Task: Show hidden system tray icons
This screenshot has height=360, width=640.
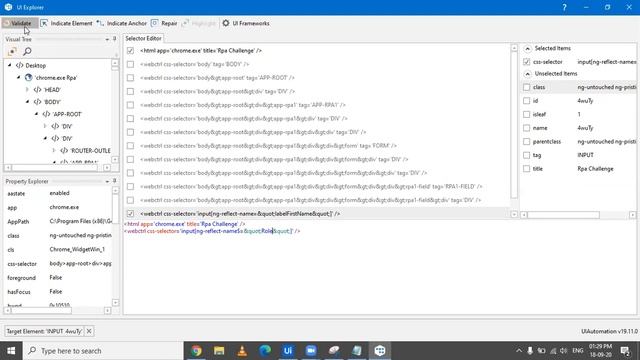Action: point(519,351)
